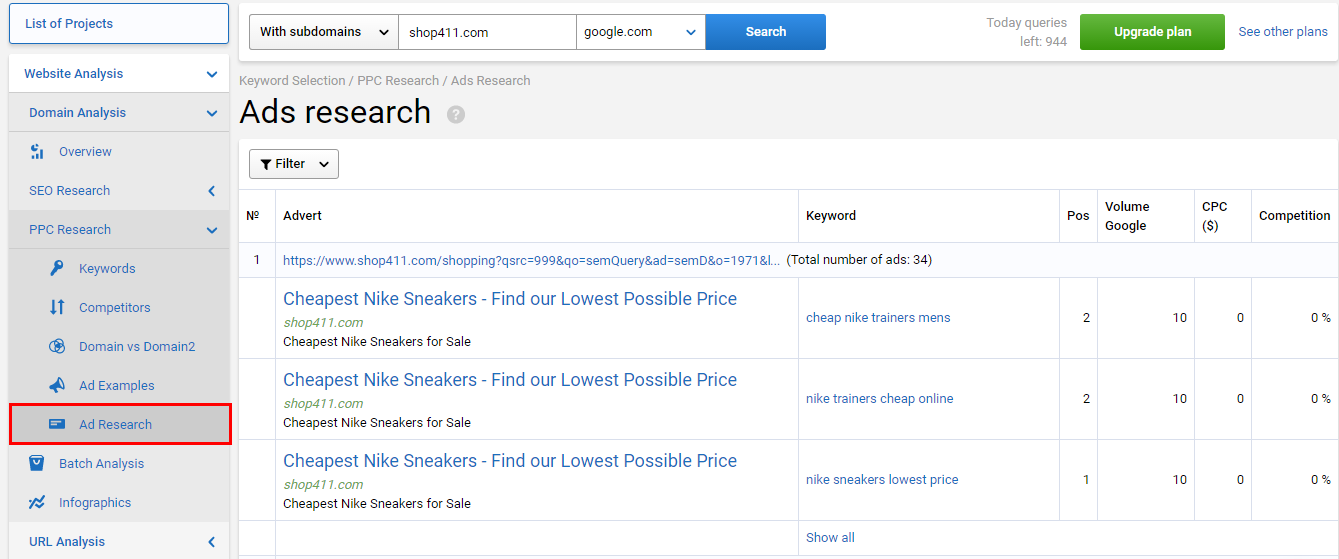This screenshot has height=559, width=1339.
Task: Click the help question mark icon
Action: point(456,114)
